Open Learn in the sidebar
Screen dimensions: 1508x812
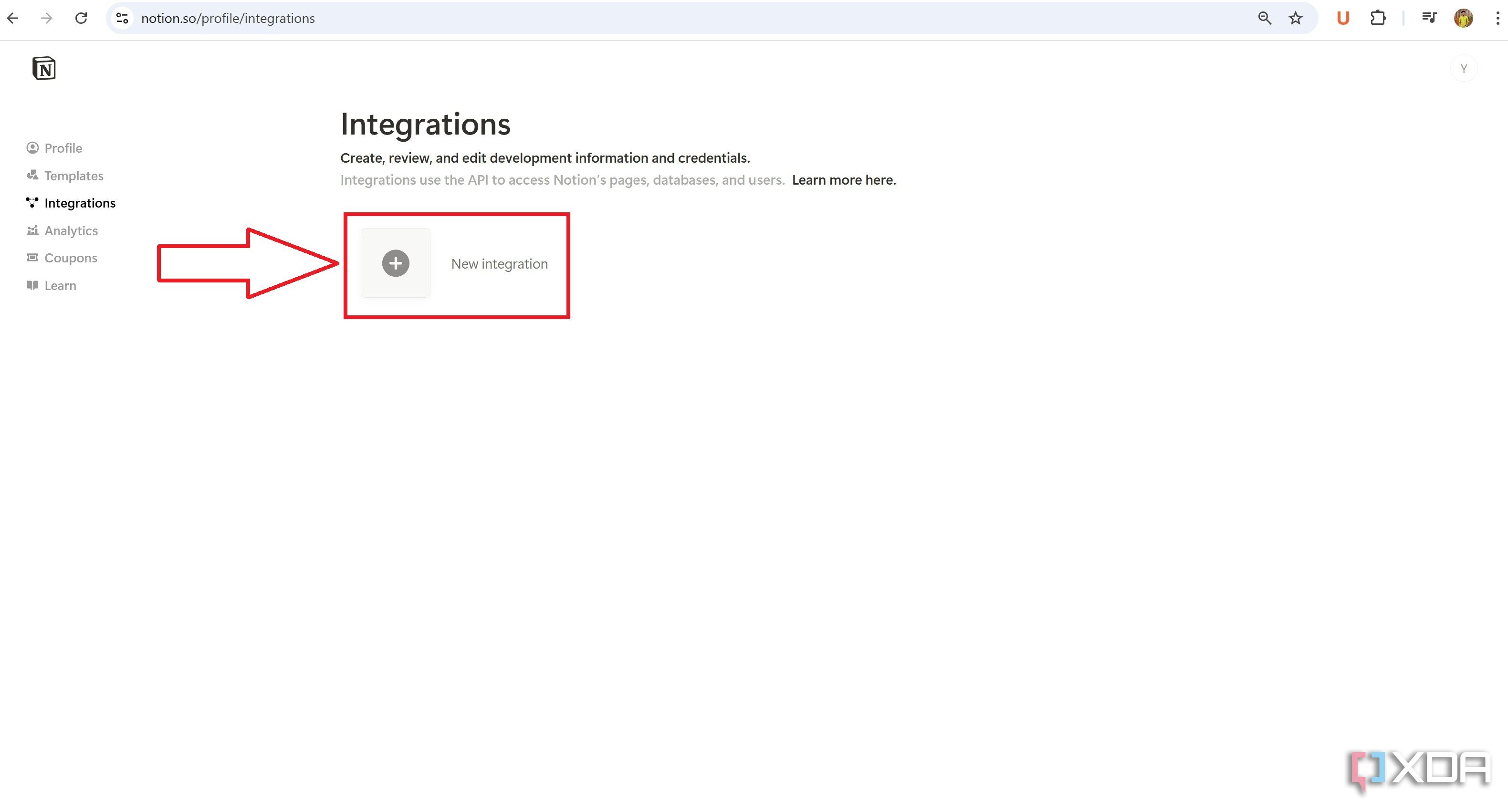click(x=52, y=286)
